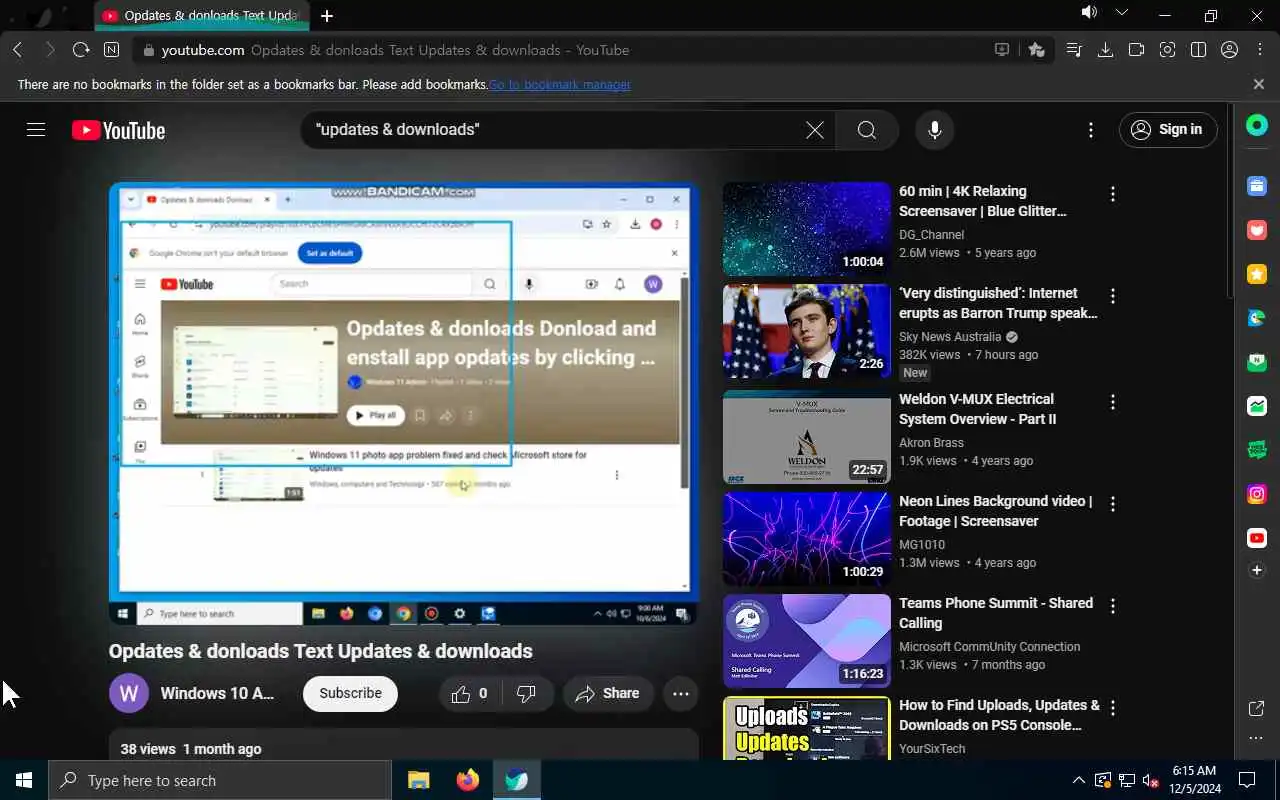
Task: Open Naver Mail green envelope sidebar icon
Action: [x=1257, y=362]
